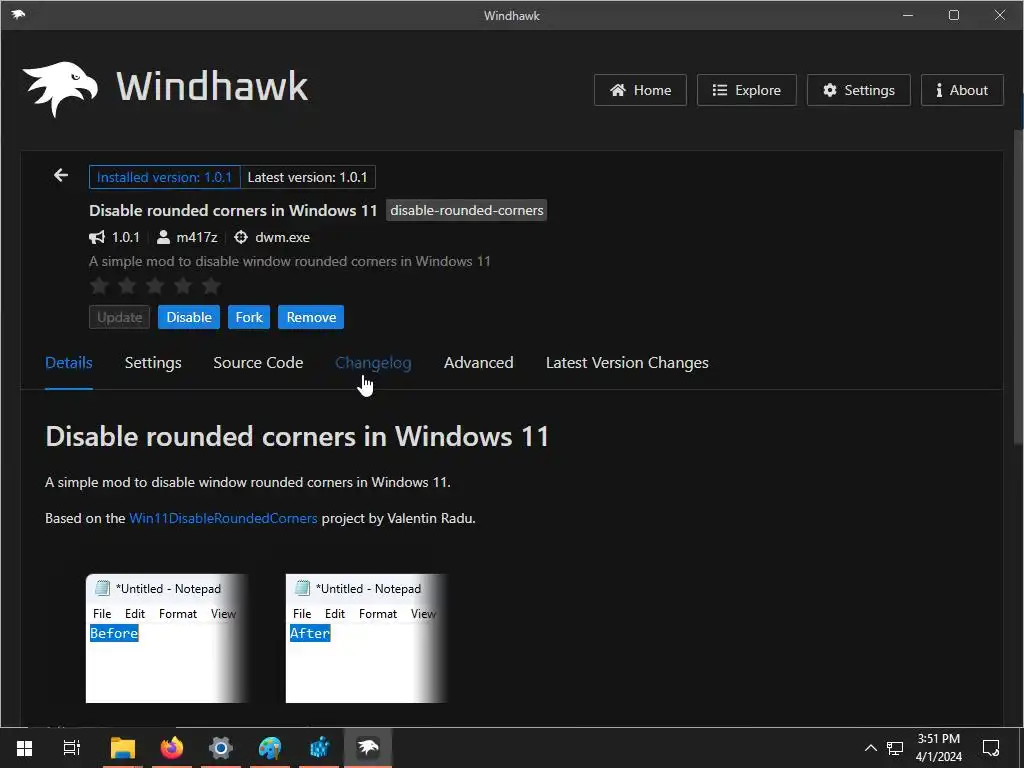Open Firefox from the taskbar
The image size is (1024, 768).
(x=172, y=748)
